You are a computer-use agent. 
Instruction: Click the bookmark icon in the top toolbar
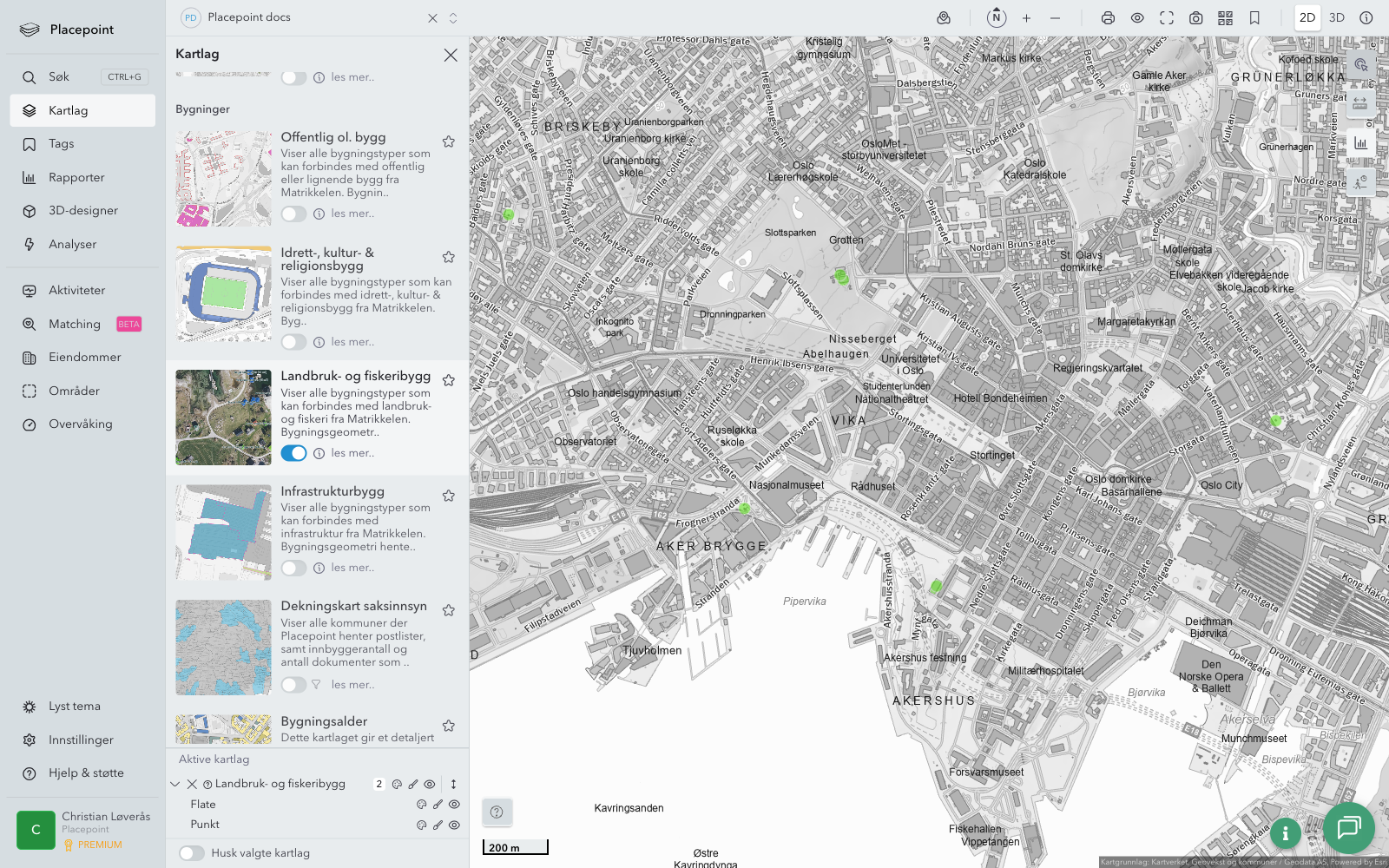click(x=1254, y=18)
